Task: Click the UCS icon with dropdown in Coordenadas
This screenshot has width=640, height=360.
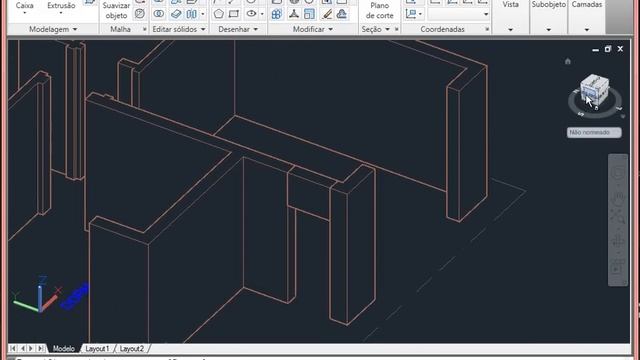Action: [413, 14]
